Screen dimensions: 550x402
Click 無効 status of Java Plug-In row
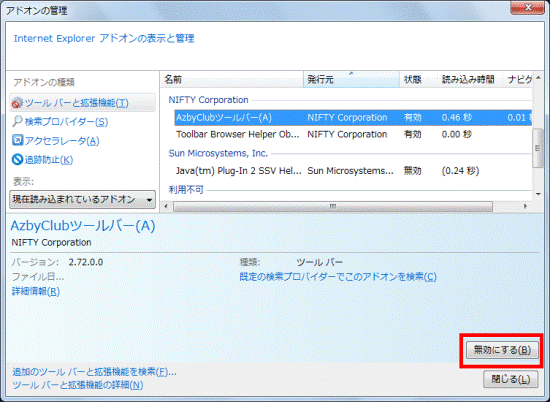click(x=412, y=171)
